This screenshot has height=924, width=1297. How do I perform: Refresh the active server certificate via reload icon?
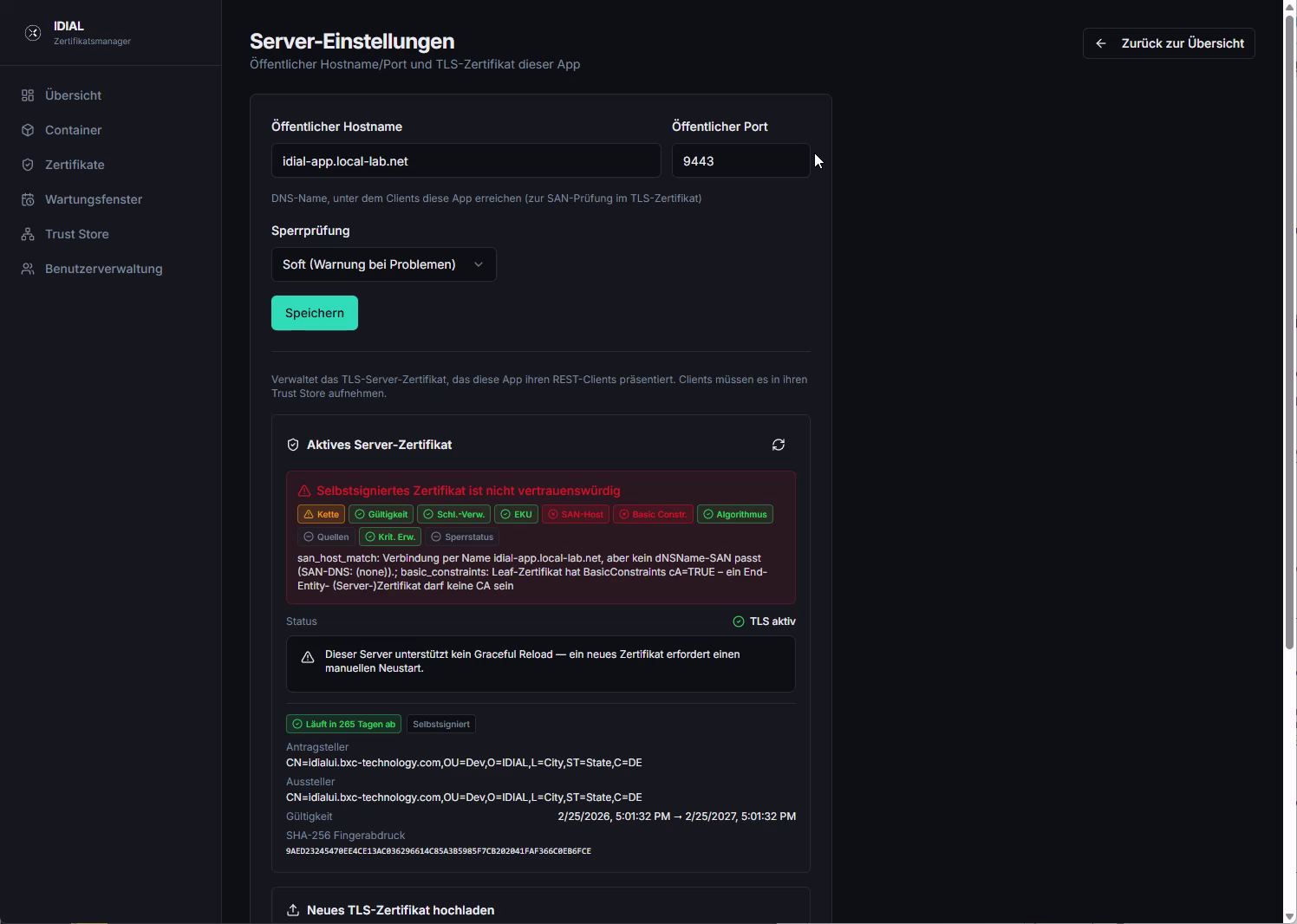[x=779, y=445]
